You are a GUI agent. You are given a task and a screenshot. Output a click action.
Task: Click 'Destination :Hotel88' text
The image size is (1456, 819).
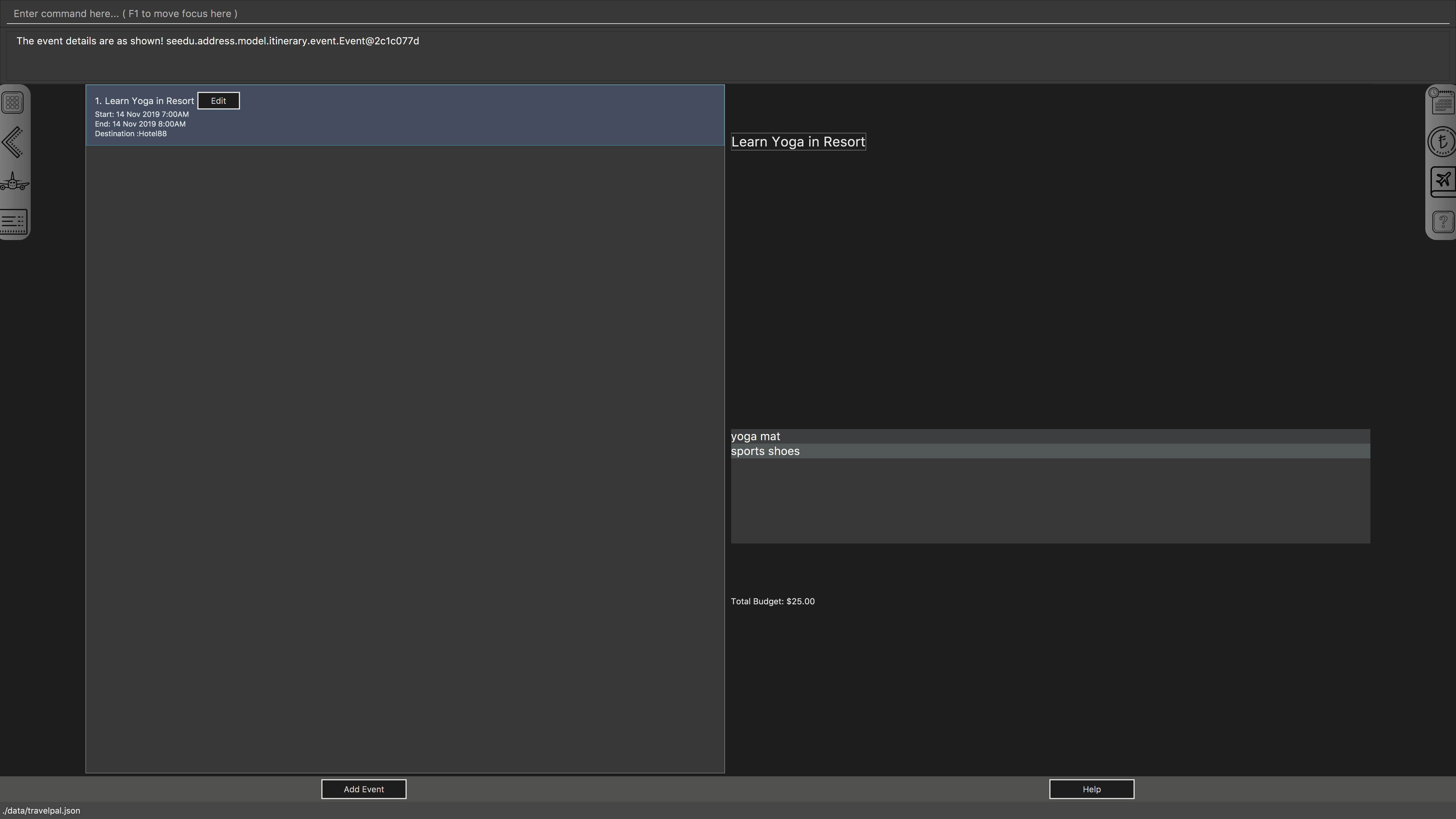[131, 133]
